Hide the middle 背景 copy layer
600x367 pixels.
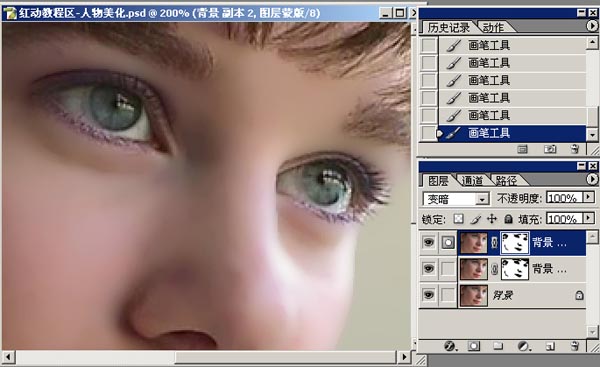click(x=429, y=269)
